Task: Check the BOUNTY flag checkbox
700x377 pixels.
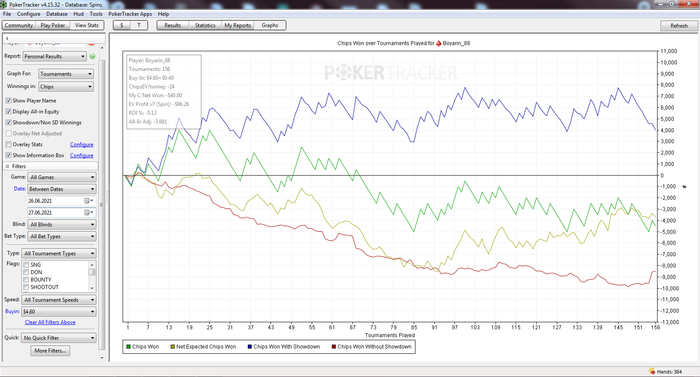Action: click(26, 280)
